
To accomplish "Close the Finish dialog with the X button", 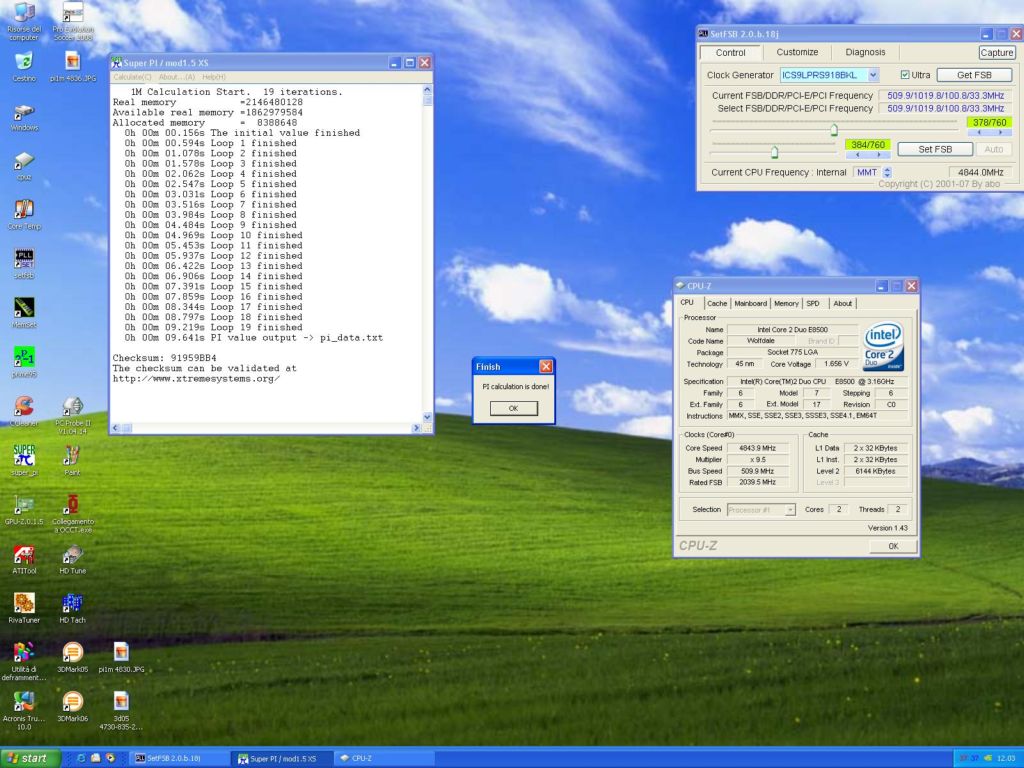I will (x=546, y=366).
